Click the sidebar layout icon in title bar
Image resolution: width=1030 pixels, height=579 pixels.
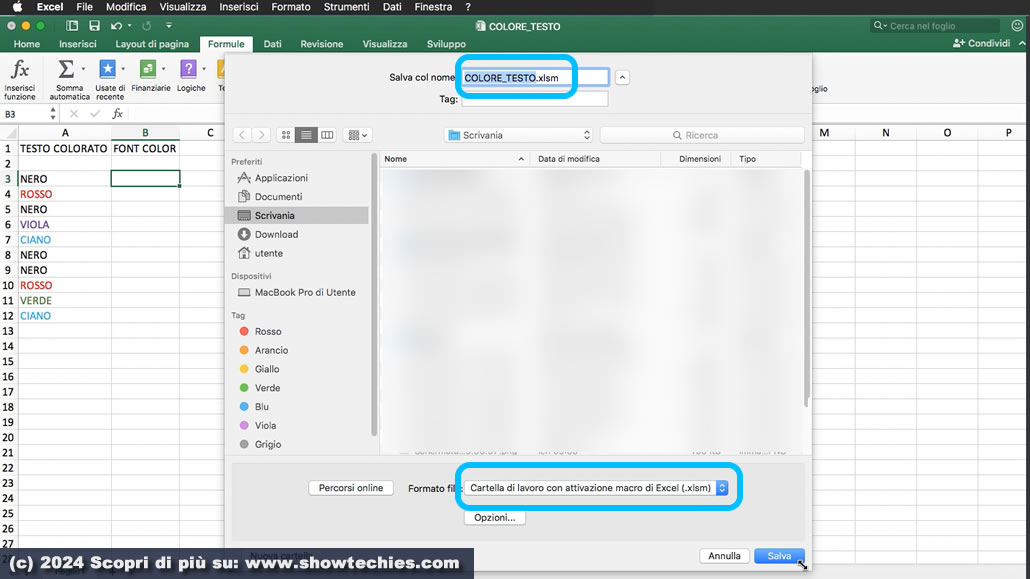coord(72,26)
